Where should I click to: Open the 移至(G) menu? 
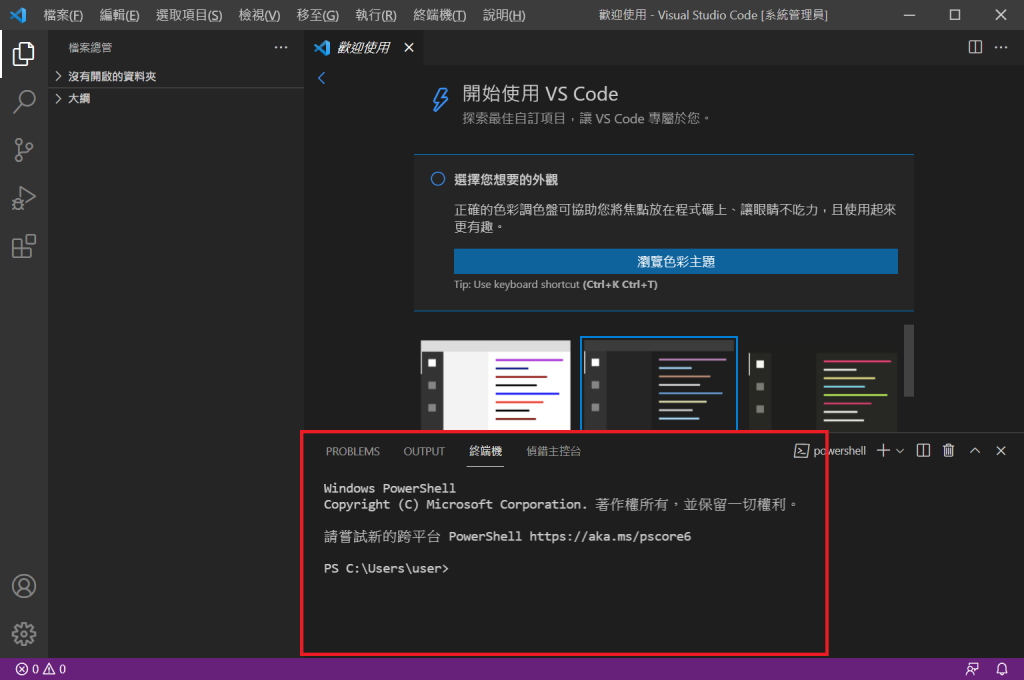point(318,15)
